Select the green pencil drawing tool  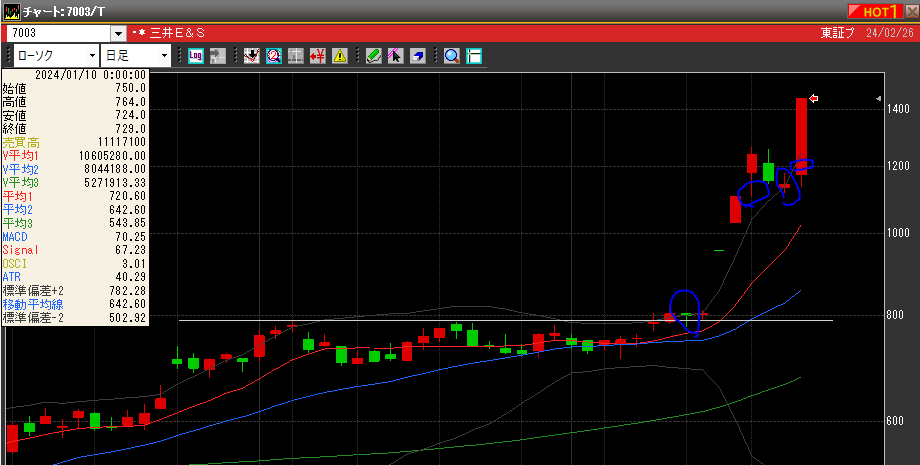point(373,56)
